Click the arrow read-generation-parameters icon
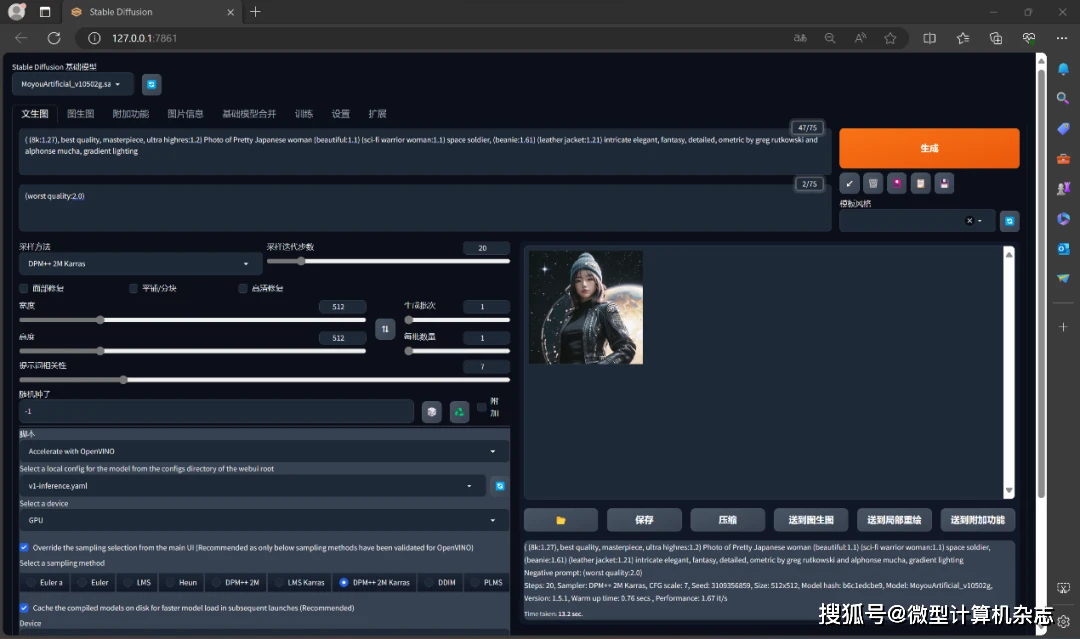Screen dimensions: 1080x639 [849, 183]
